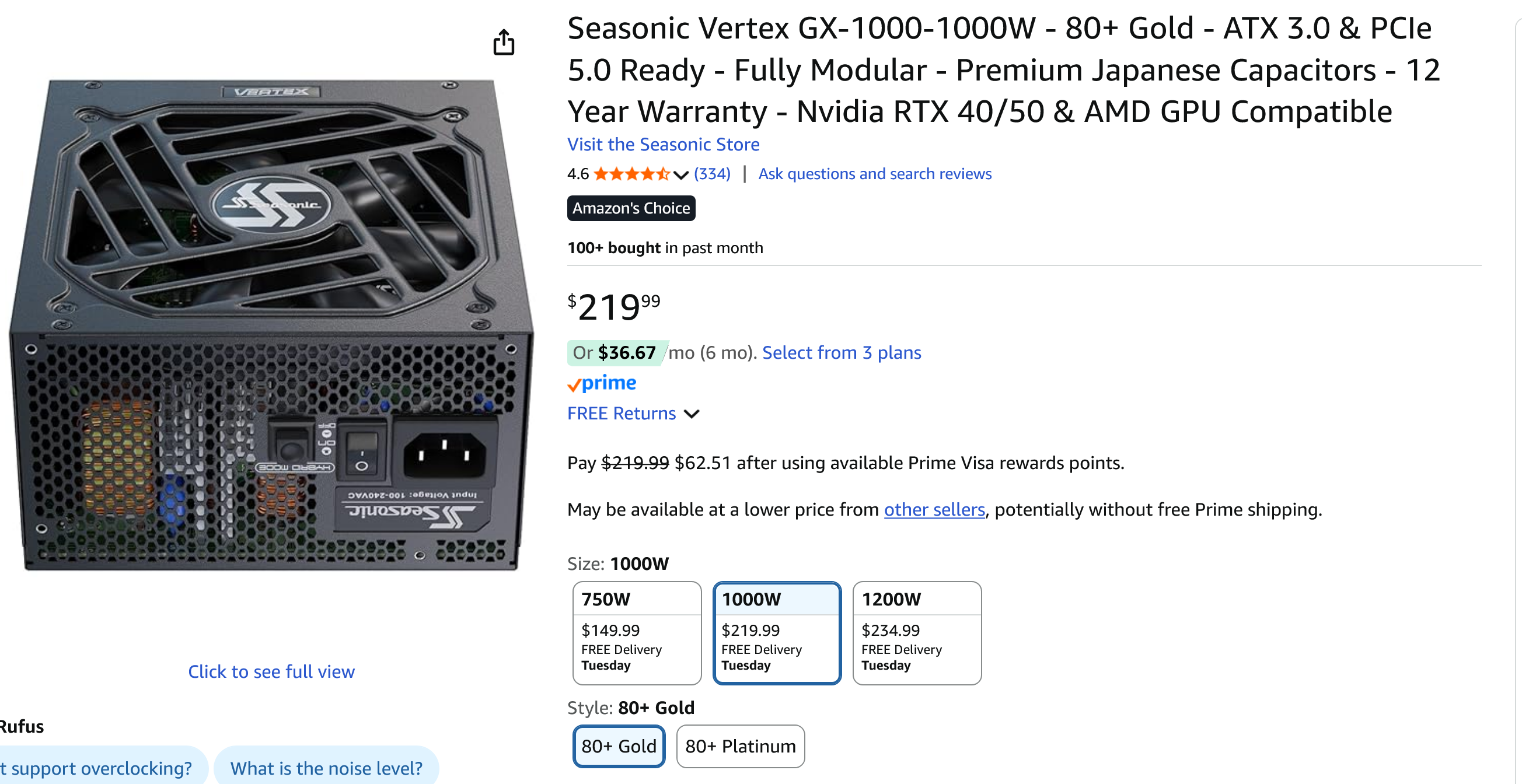Viewport: 1522px width, 784px height.
Task: Click the orange star rating icons
Action: click(631, 174)
